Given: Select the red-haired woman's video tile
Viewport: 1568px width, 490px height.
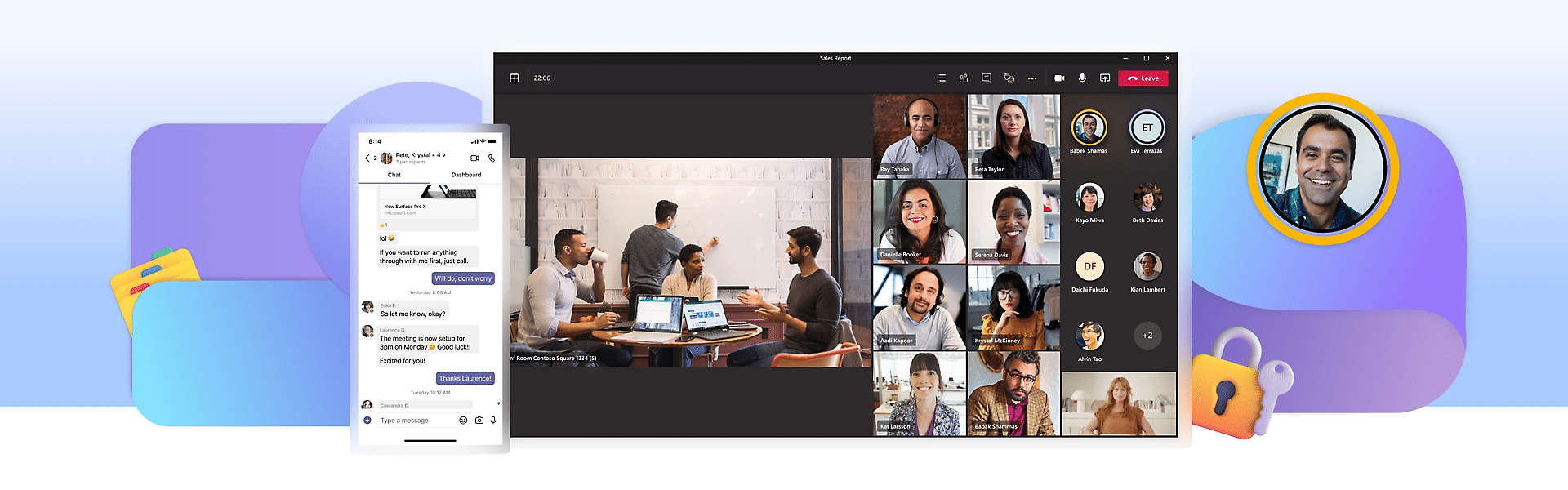Looking at the screenshot, I should [1119, 404].
